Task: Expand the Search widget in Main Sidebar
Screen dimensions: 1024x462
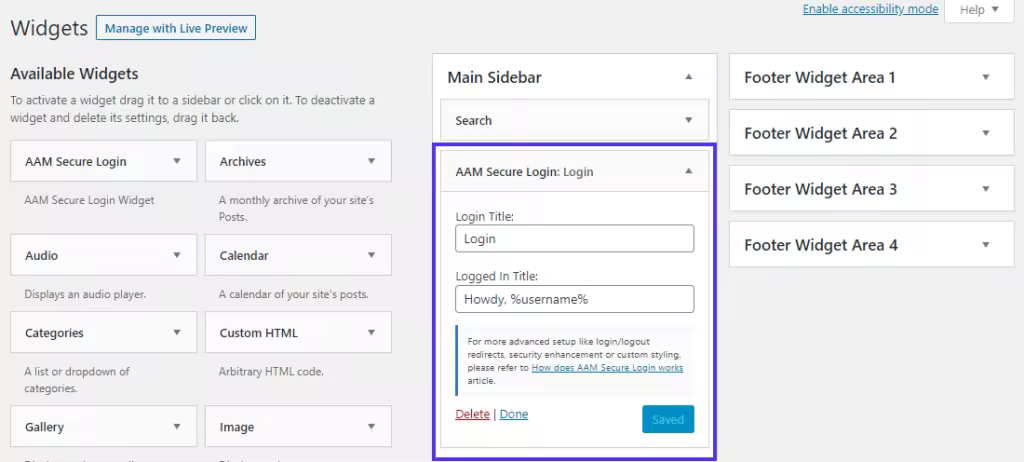Action: (688, 120)
